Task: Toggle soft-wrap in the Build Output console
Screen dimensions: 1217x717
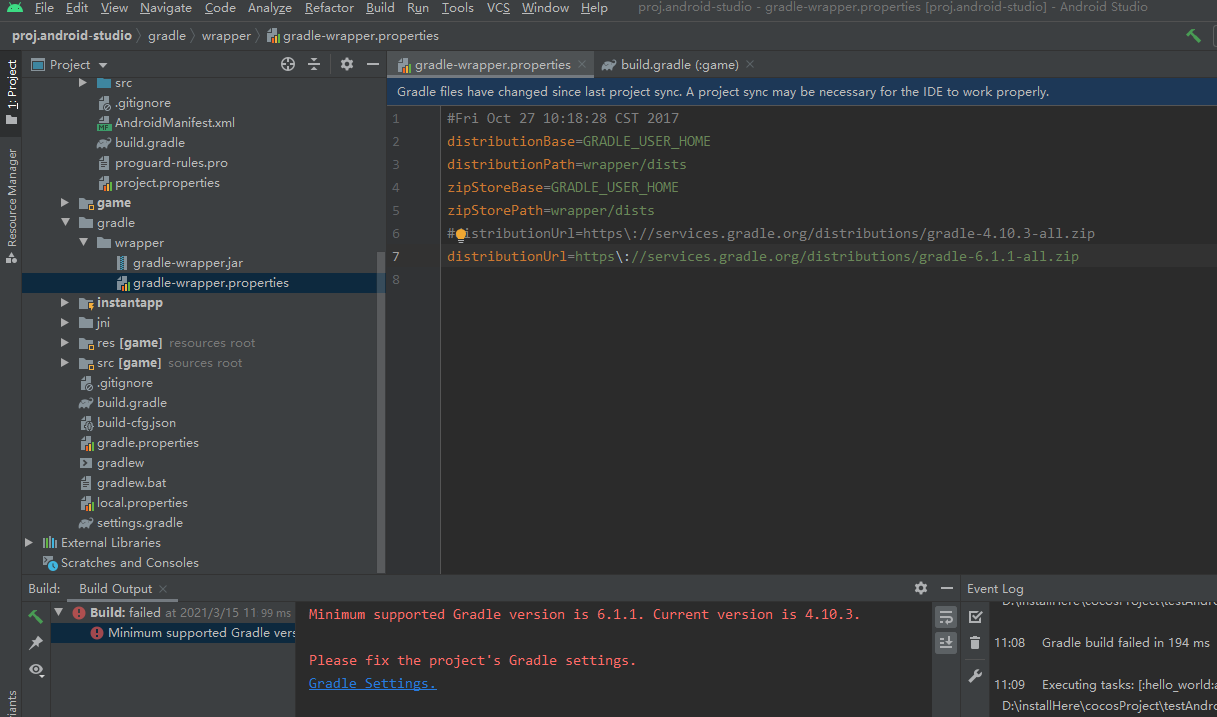Action: [x=945, y=617]
